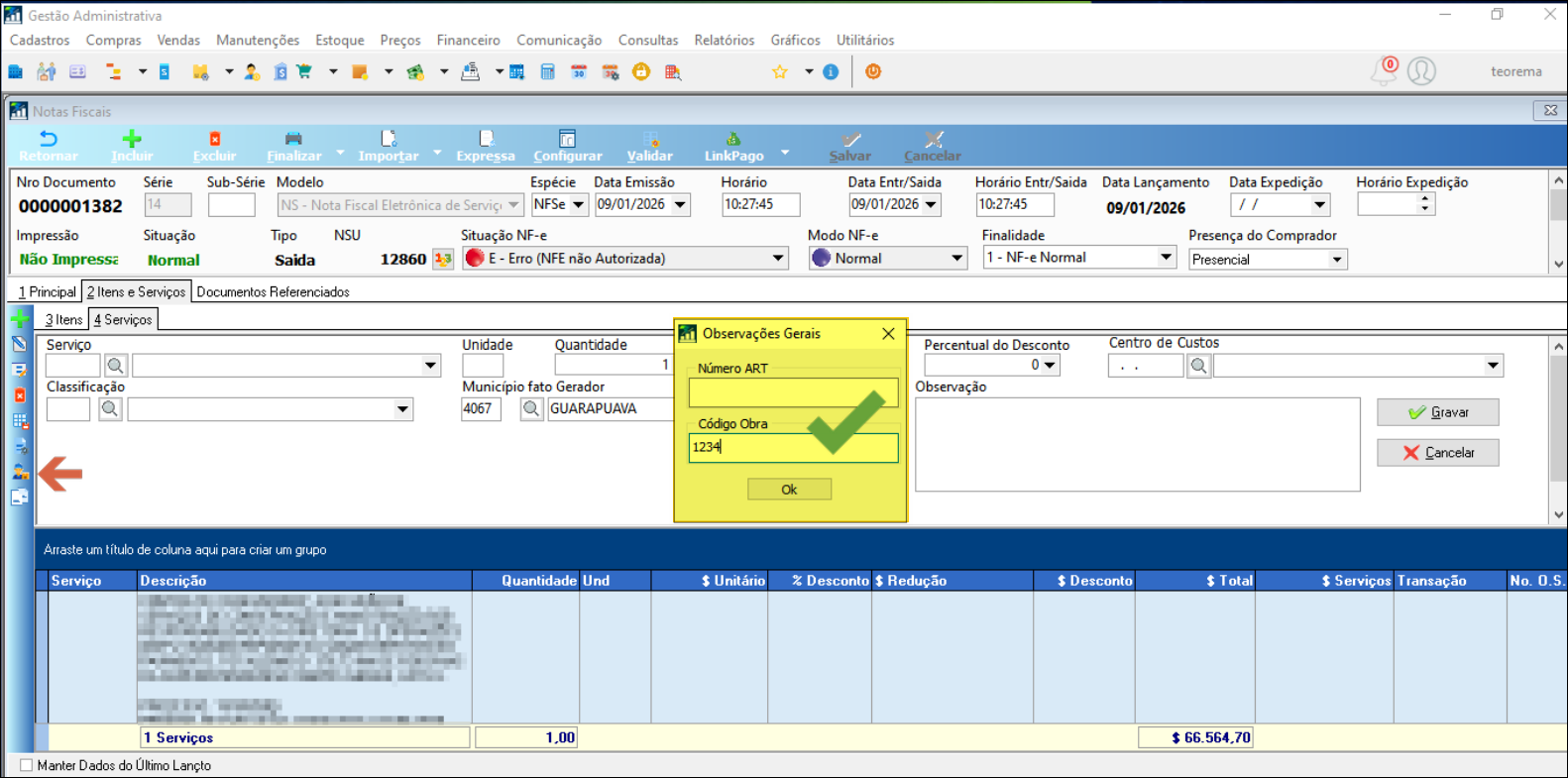Click the search icon next to Serviço
Image resolution: width=1568 pixels, height=778 pixels.
pyautogui.click(x=115, y=366)
